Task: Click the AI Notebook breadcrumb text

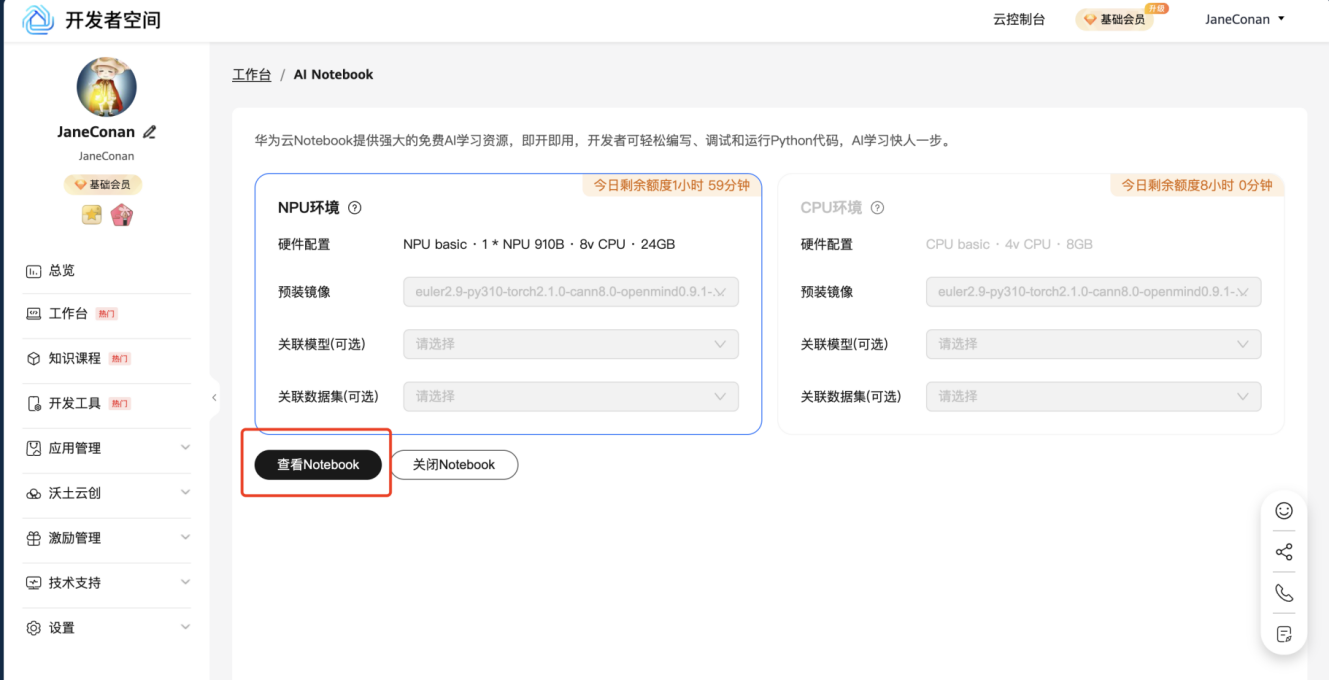Action: [333, 75]
